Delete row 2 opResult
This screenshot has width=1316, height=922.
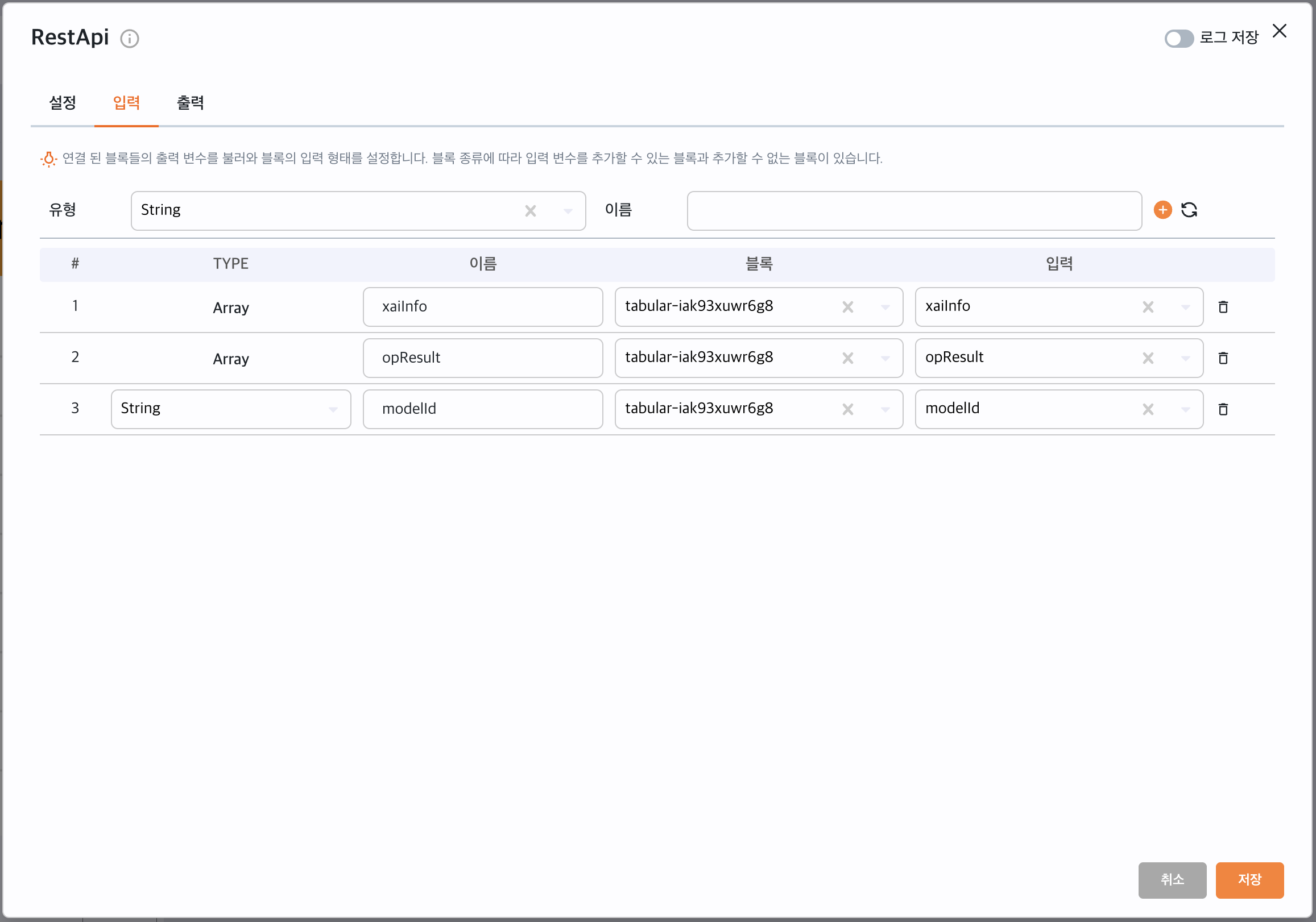(1223, 358)
